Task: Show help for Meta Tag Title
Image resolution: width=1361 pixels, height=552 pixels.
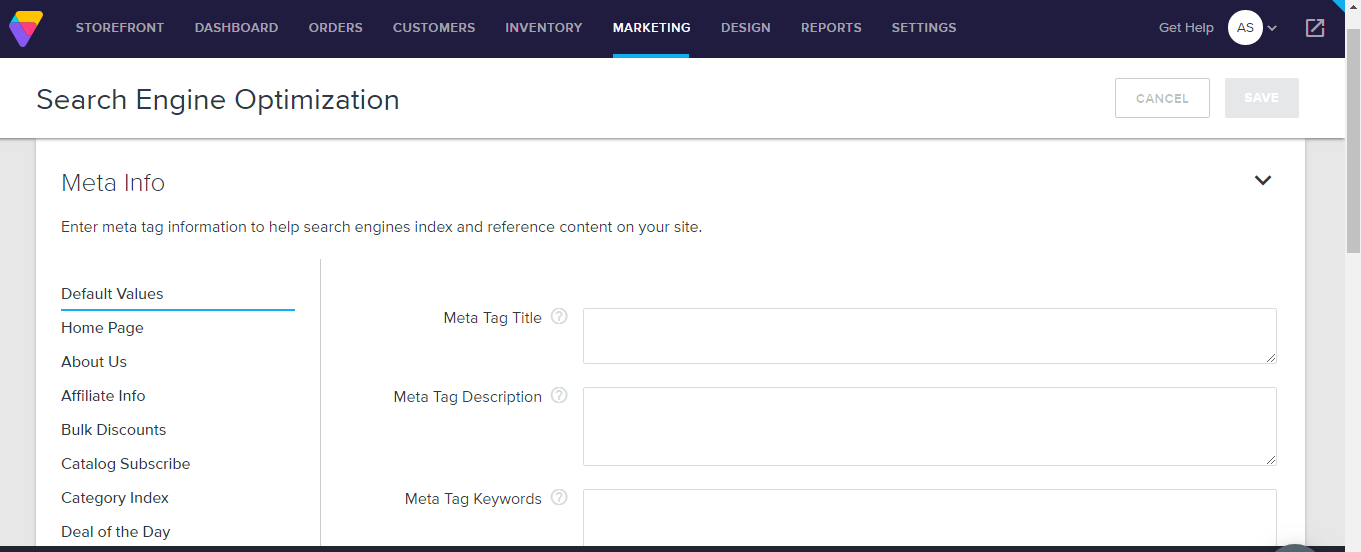Action: (x=559, y=317)
